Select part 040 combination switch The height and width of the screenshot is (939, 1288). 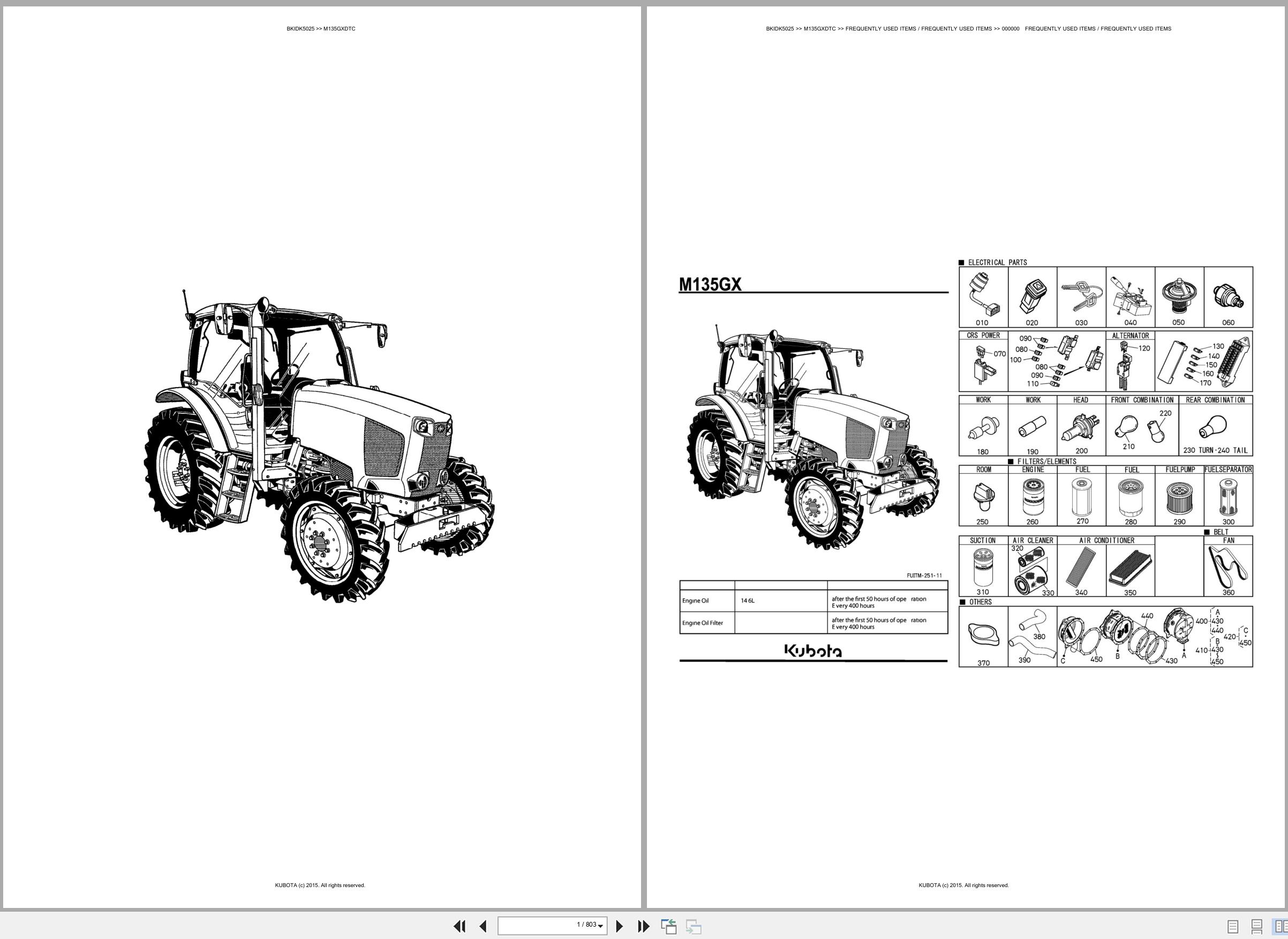[x=1131, y=297]
